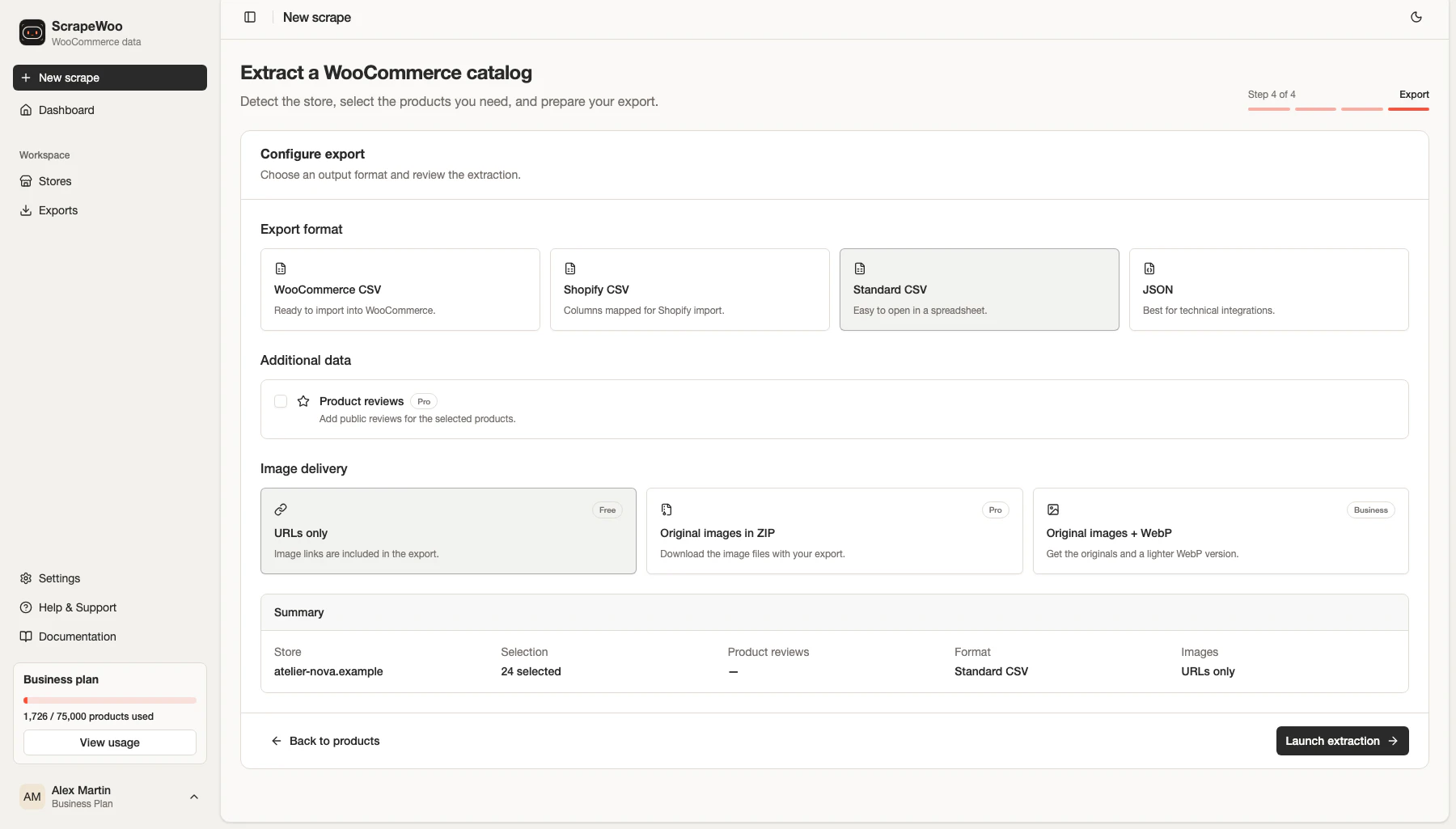Click the Summary Images value URLs only
The width and height of the screenshot is (1456, 829).
pyautogui.click(x=1208, y=671)
